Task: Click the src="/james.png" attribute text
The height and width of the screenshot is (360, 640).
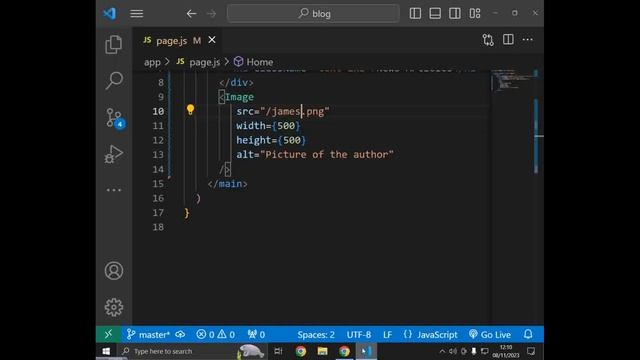Action: pos(282,111)
